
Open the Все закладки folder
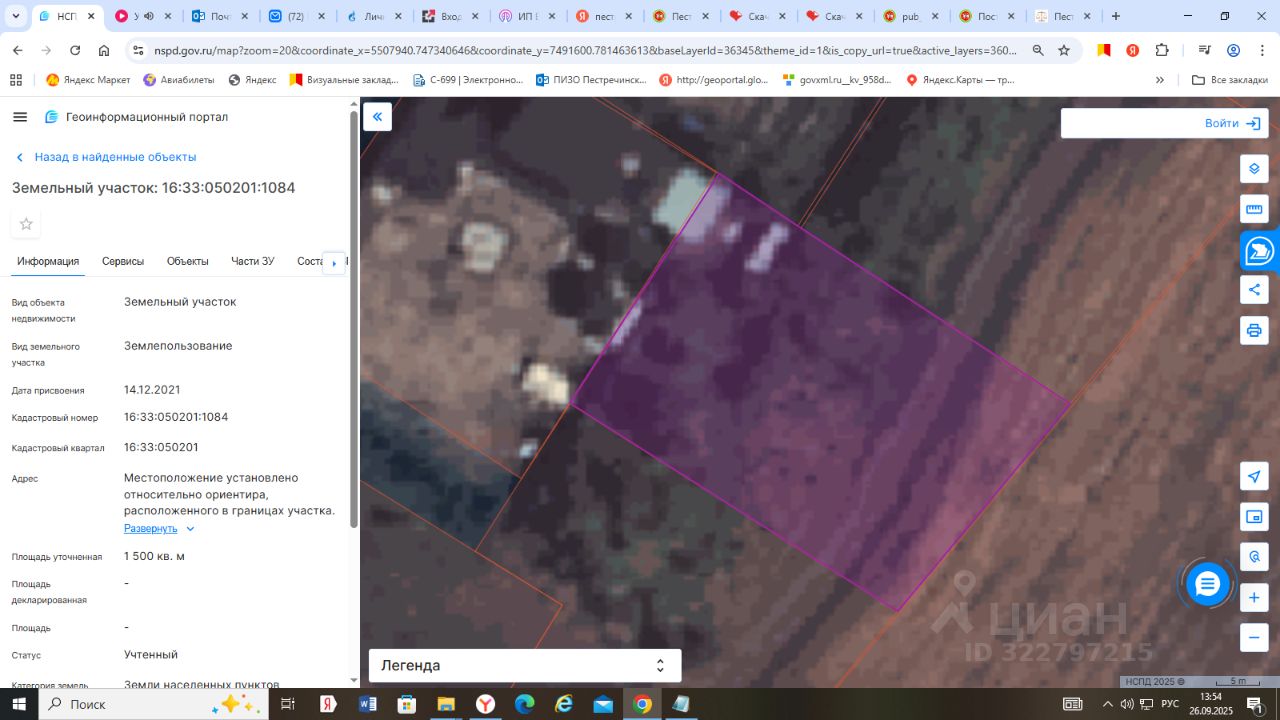tap(1230, 80)
